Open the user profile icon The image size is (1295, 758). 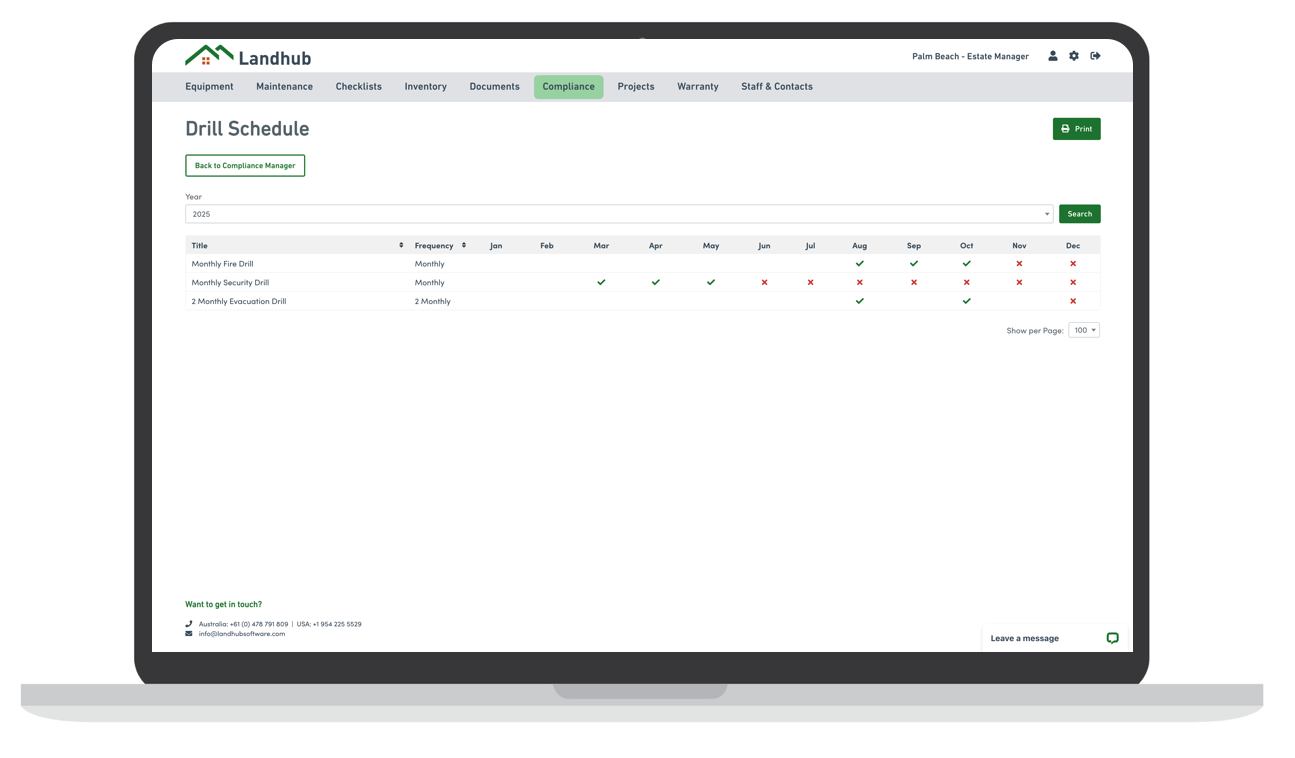pos(1052,56)
